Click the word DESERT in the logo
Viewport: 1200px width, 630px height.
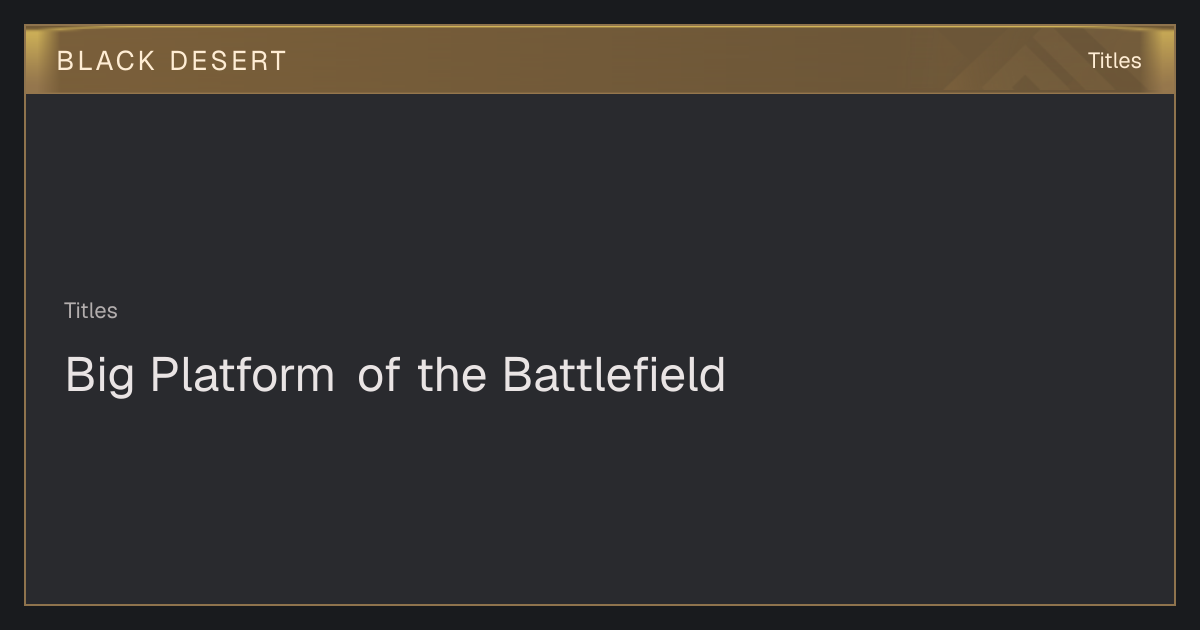click(x=228, y=61)
